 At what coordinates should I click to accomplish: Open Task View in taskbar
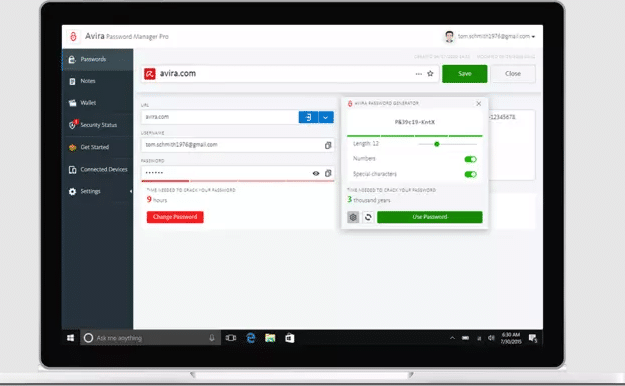pos(231,338)
